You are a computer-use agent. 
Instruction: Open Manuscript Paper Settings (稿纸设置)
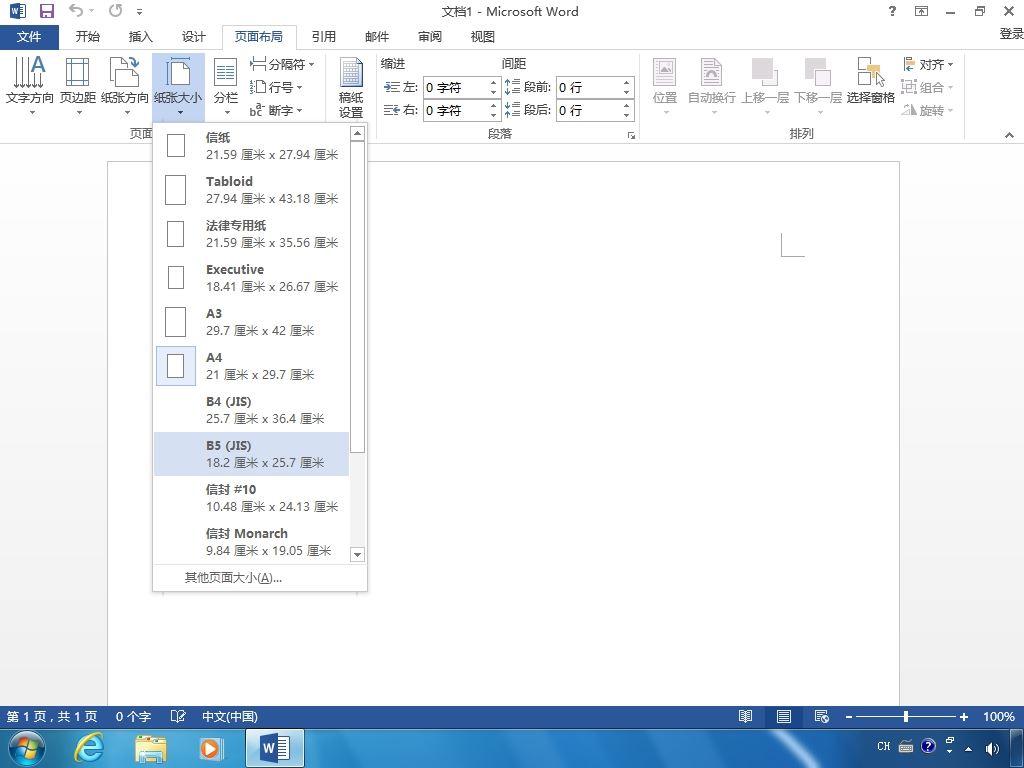(351, 88)
